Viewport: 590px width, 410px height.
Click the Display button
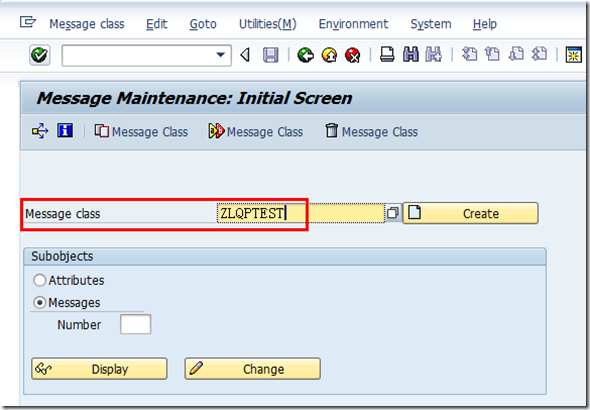click(x=99, y=369)
